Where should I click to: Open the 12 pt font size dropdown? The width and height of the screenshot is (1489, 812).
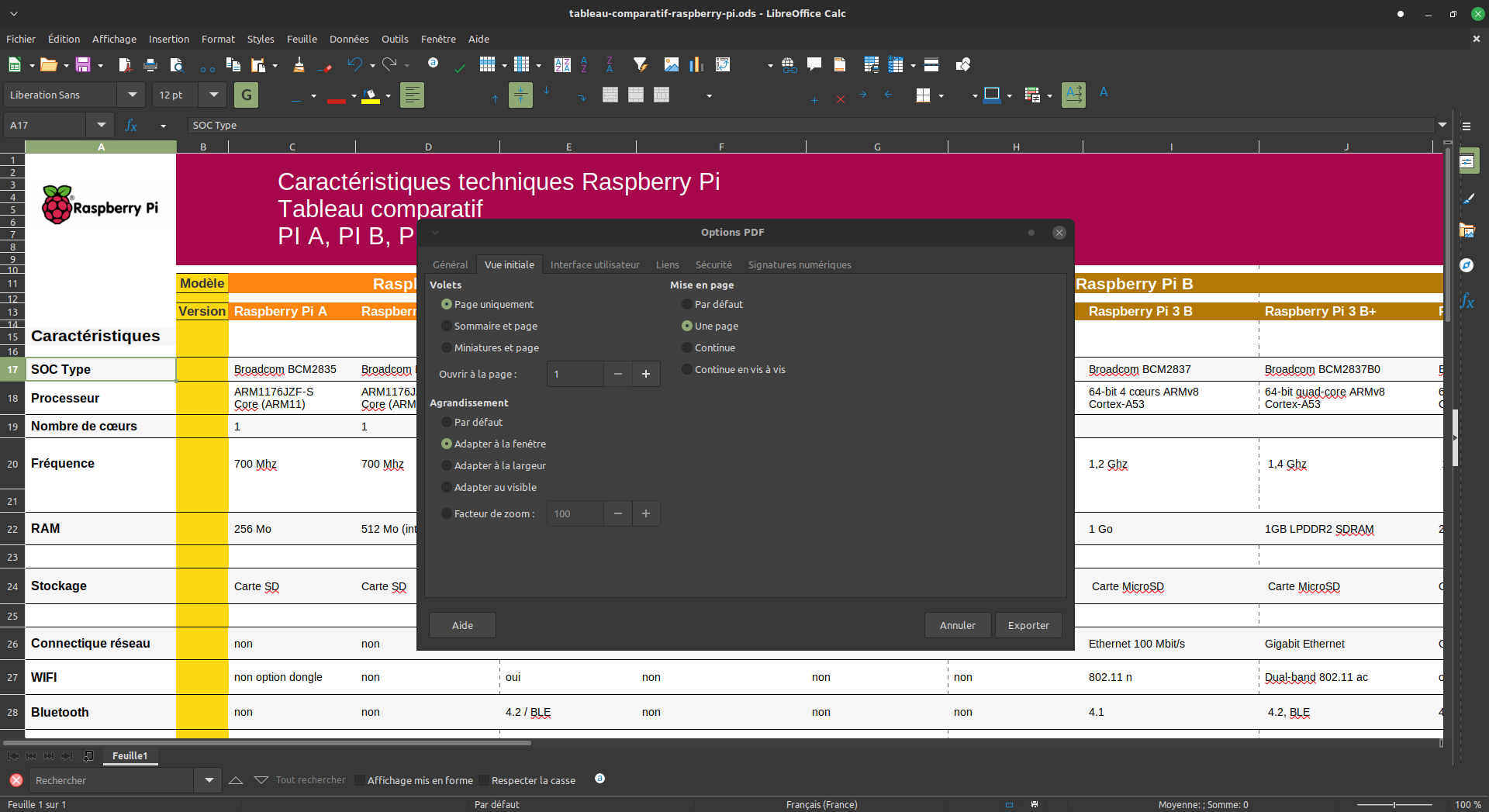pyautogui.click(x=213, y=95)
